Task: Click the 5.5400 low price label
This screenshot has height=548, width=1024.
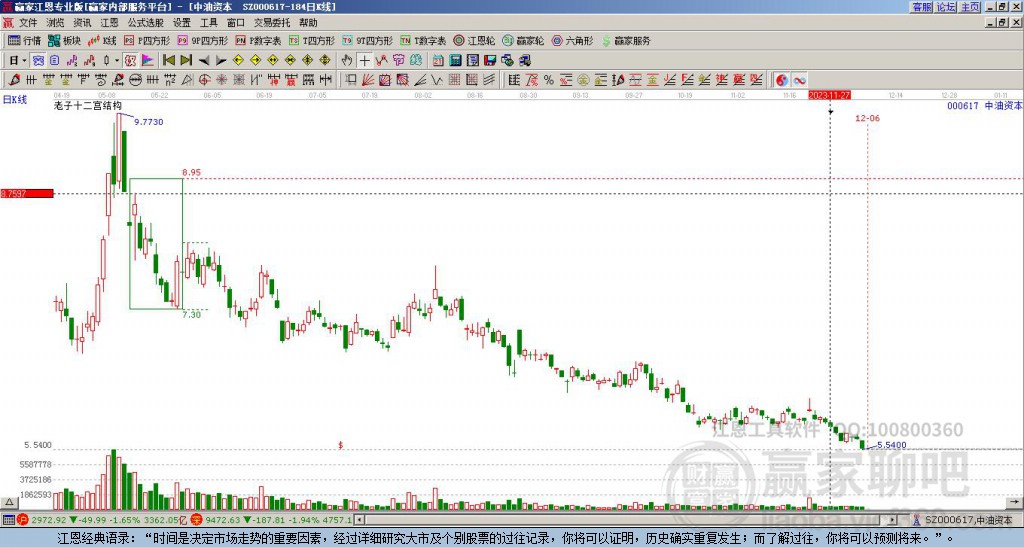Action: 891,445
